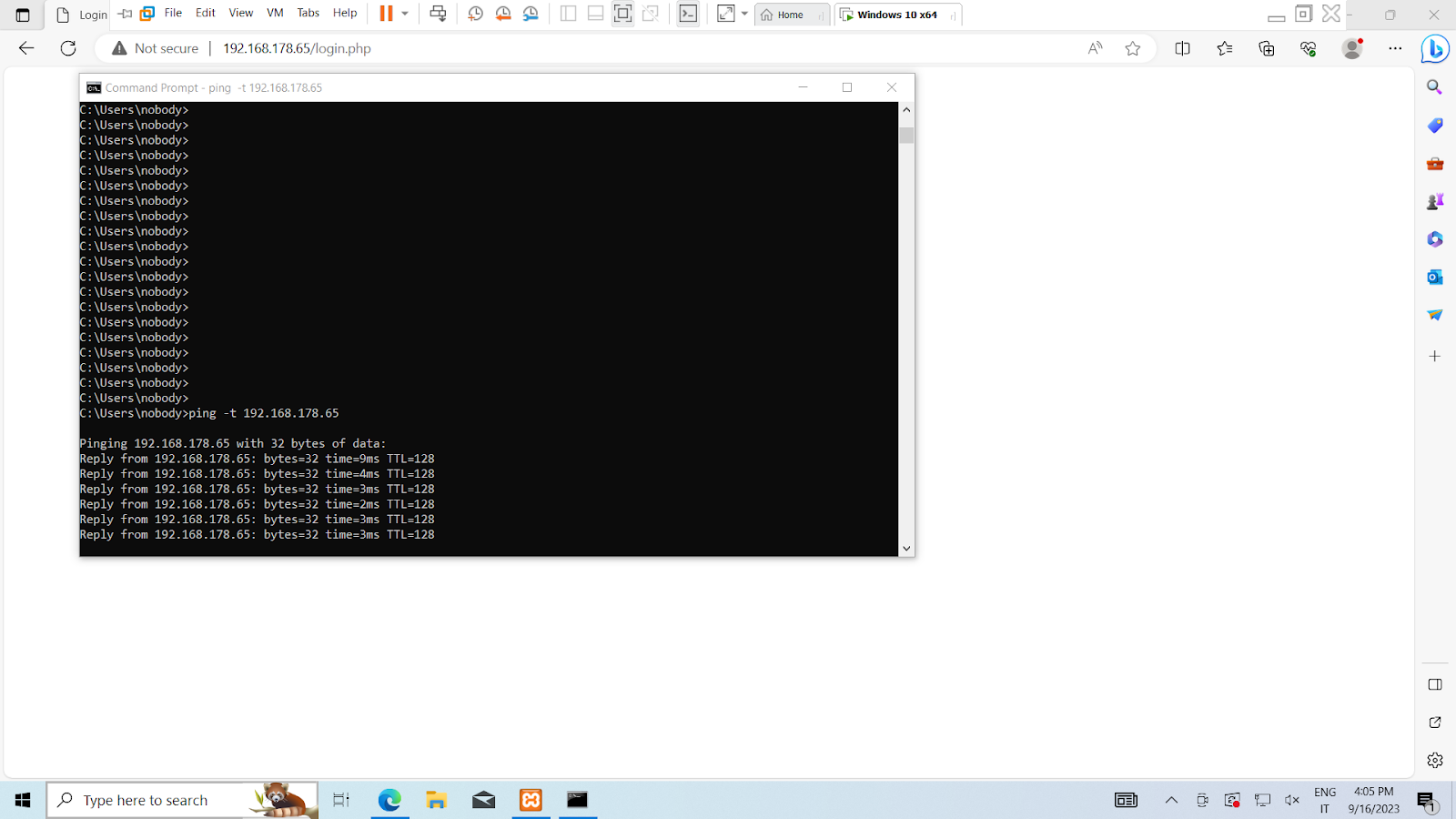The image size is (1456, 819).
Task: Open the tab actions menu icon
Action: pyautogui.click(x=23, y=15)
